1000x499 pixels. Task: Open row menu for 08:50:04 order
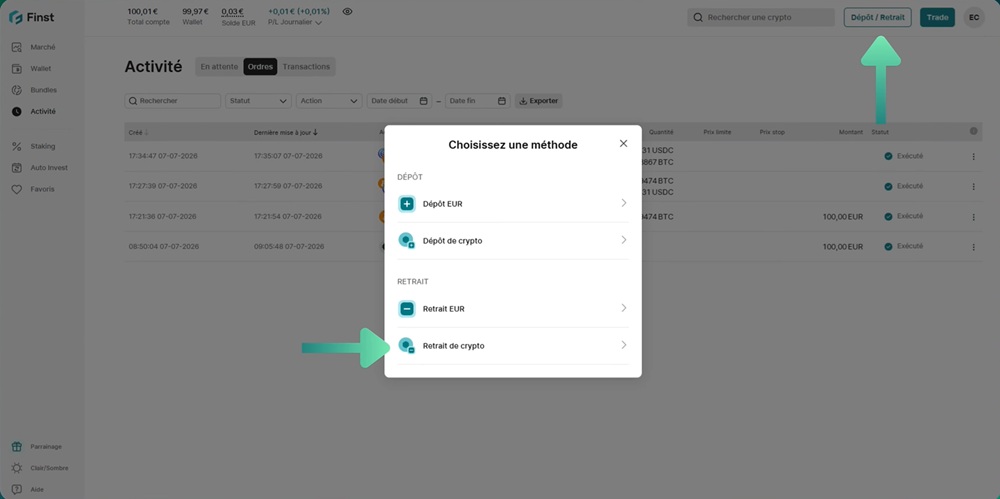point(973,247)
